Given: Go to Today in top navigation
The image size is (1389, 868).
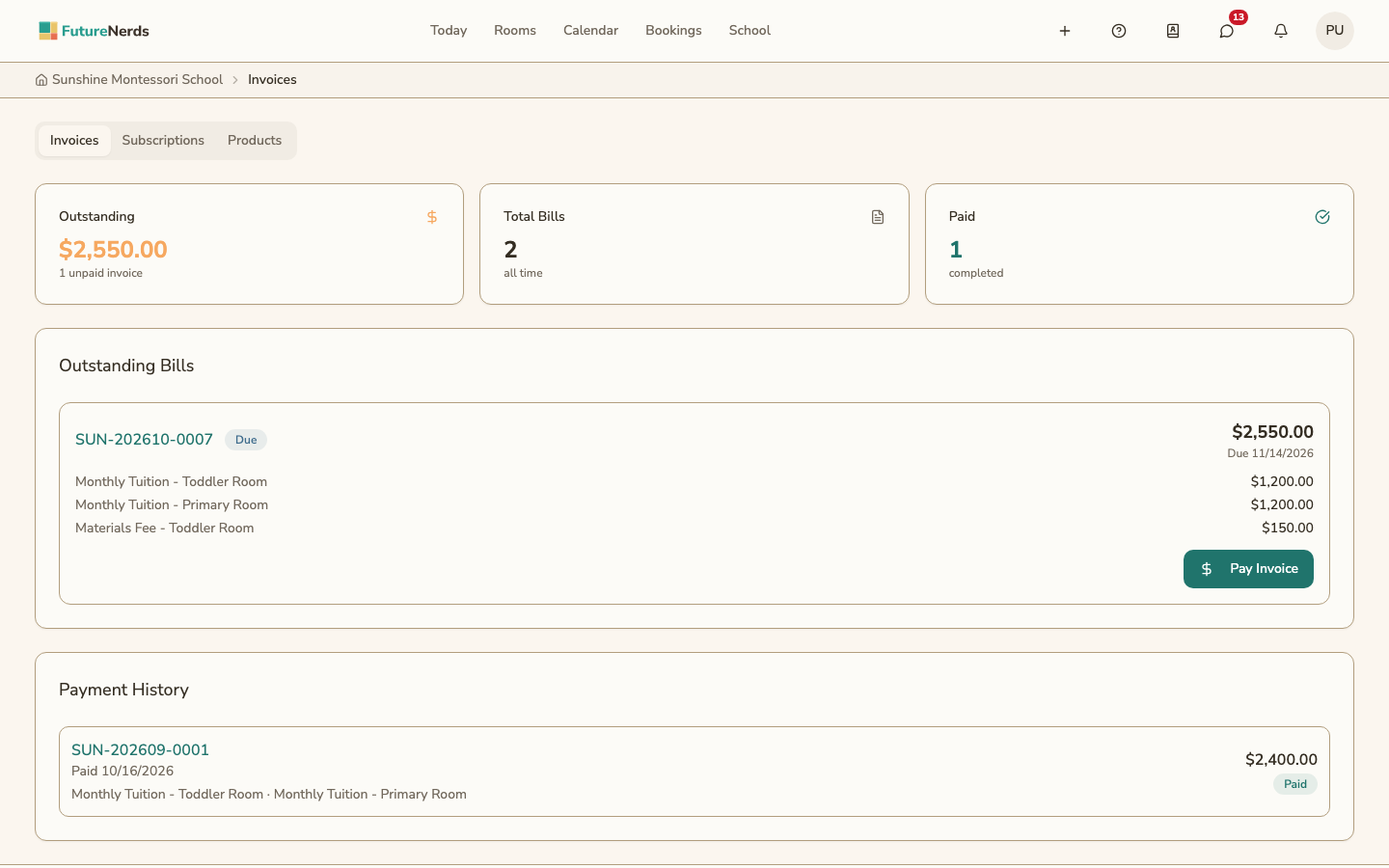Looking at the screenshot, I should coord(449,31).
